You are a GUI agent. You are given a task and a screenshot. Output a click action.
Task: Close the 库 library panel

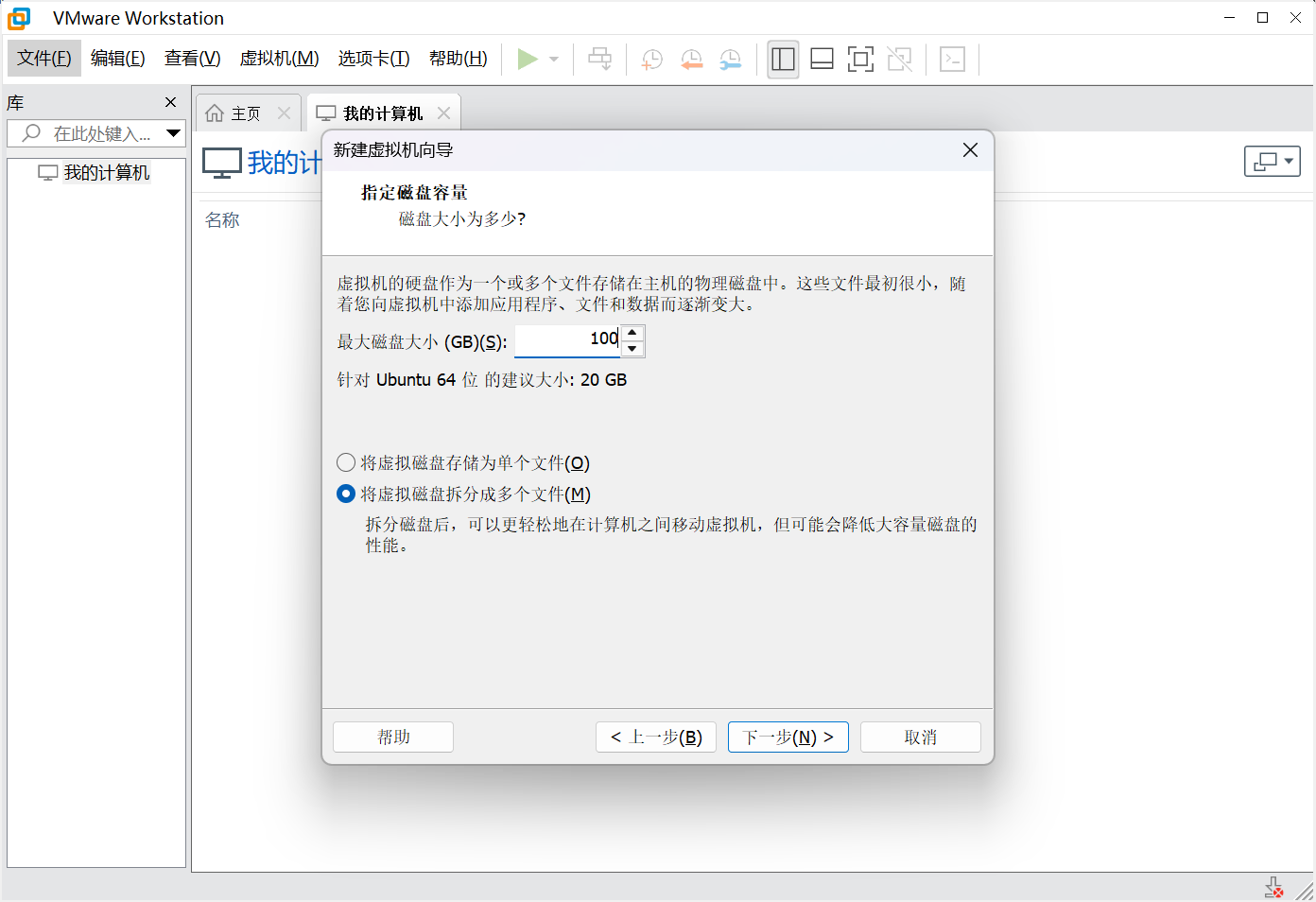coord(170,102)
